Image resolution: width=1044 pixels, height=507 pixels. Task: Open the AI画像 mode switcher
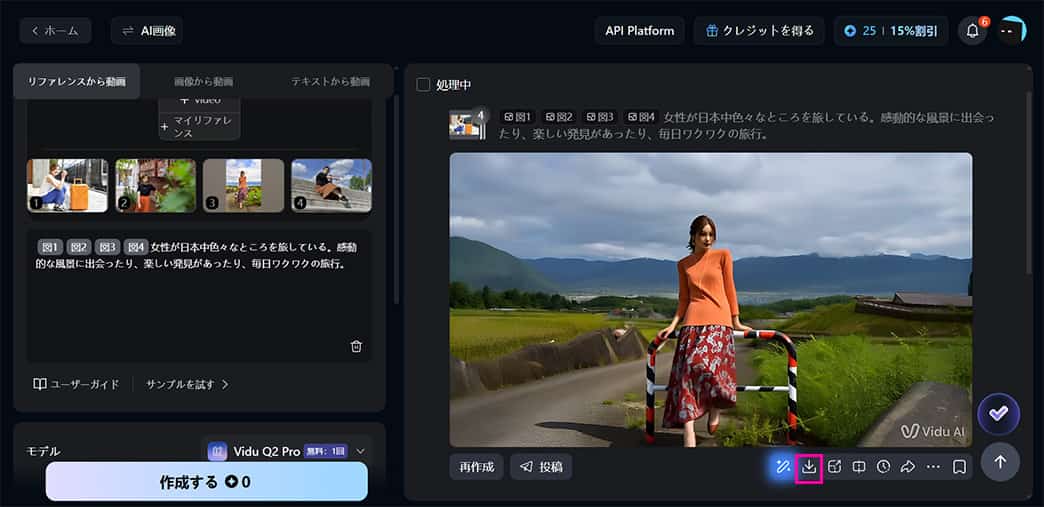(147, 31)
